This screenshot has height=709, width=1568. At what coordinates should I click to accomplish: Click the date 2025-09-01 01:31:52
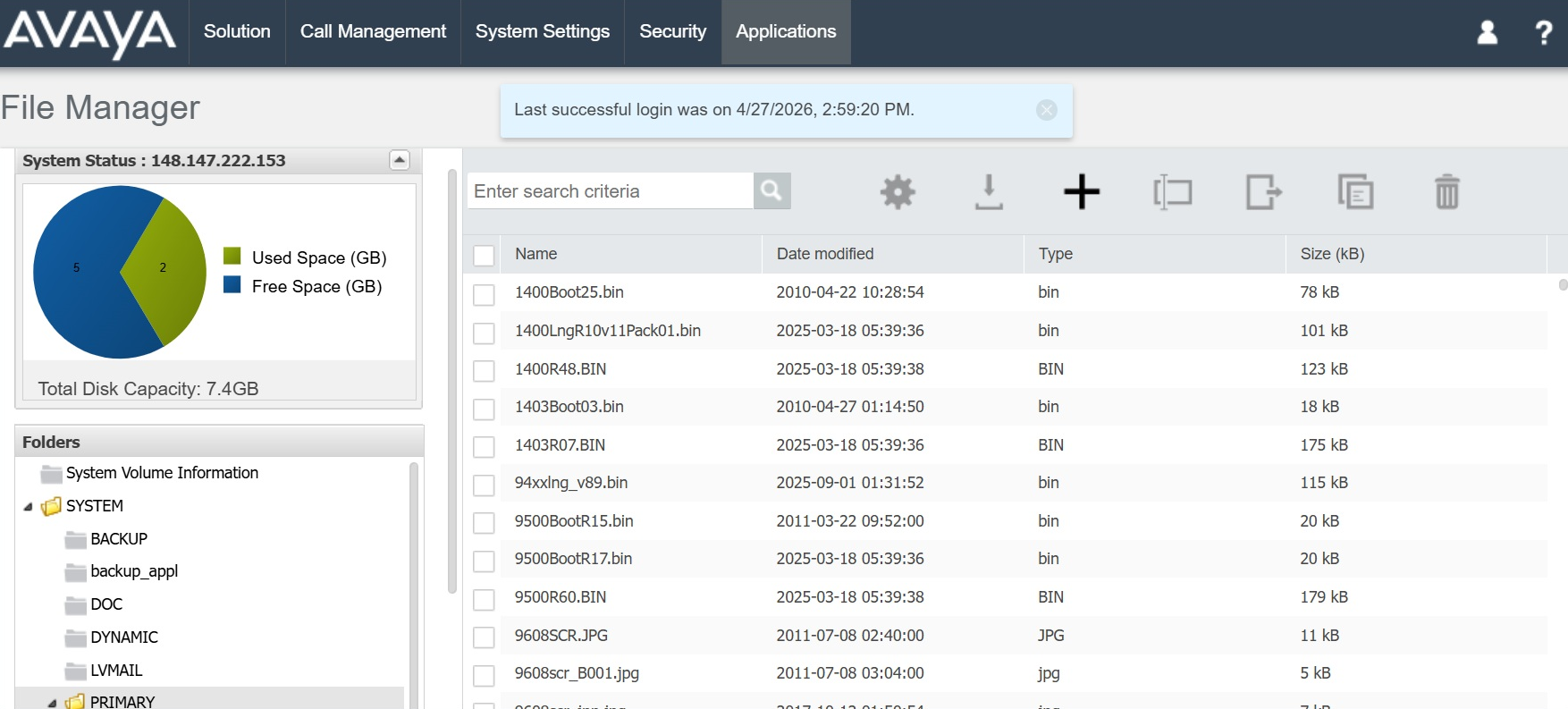pos(850,483)
